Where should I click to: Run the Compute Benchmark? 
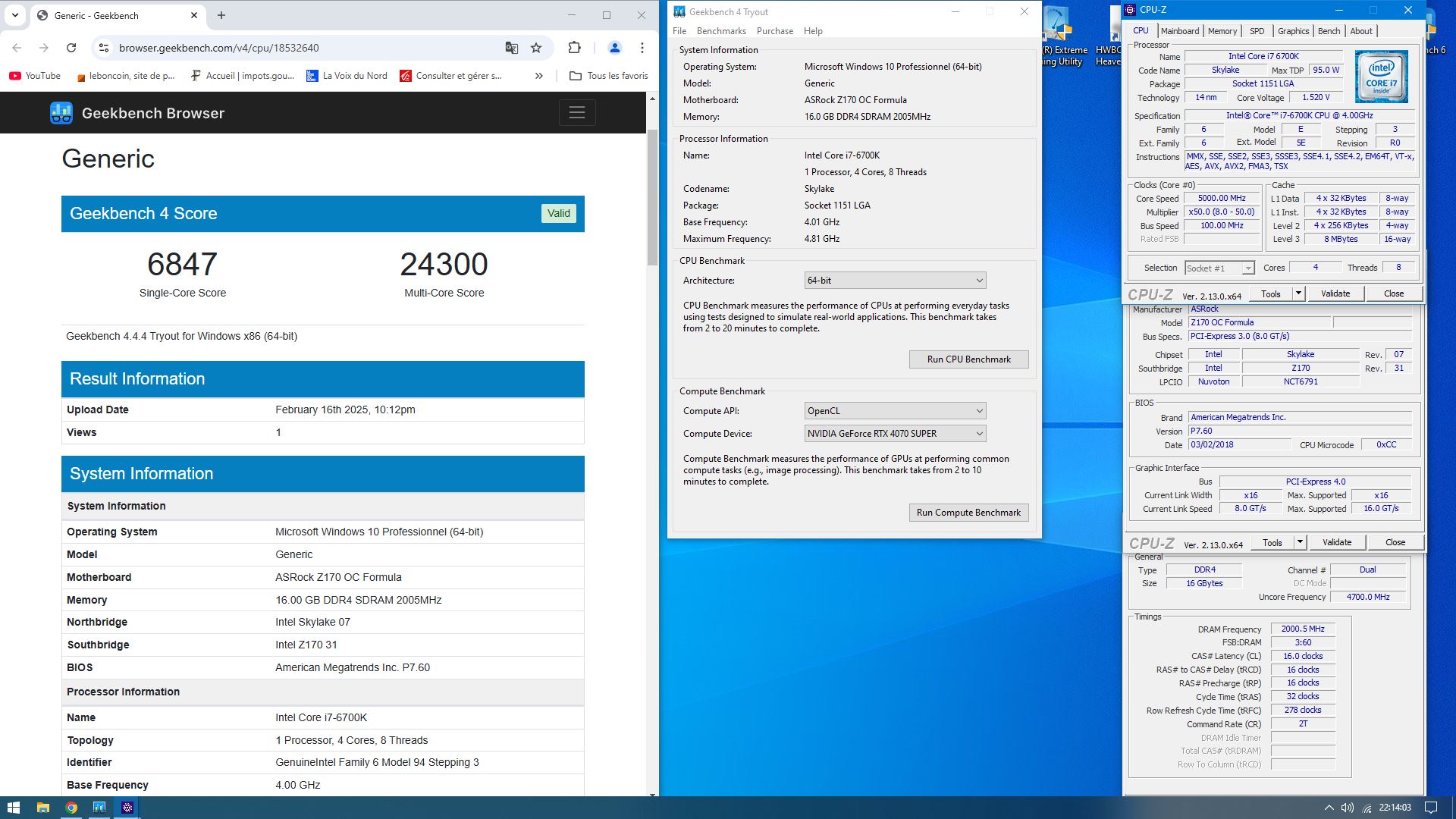(968, 513)
